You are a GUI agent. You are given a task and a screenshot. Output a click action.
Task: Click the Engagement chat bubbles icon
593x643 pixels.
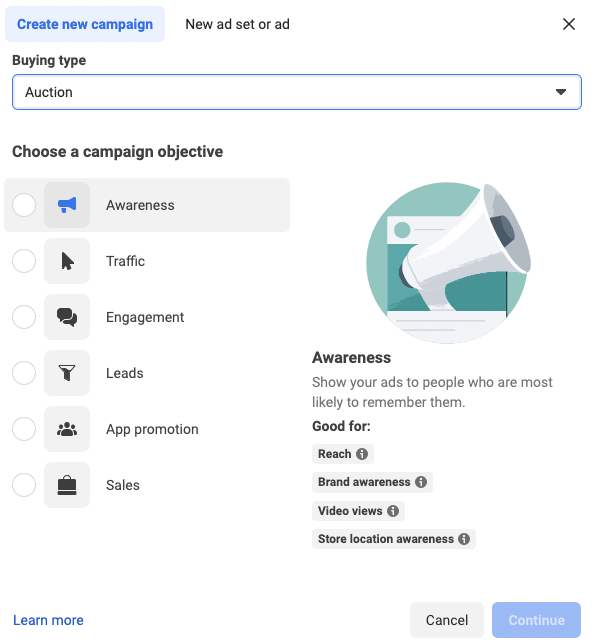67,317
